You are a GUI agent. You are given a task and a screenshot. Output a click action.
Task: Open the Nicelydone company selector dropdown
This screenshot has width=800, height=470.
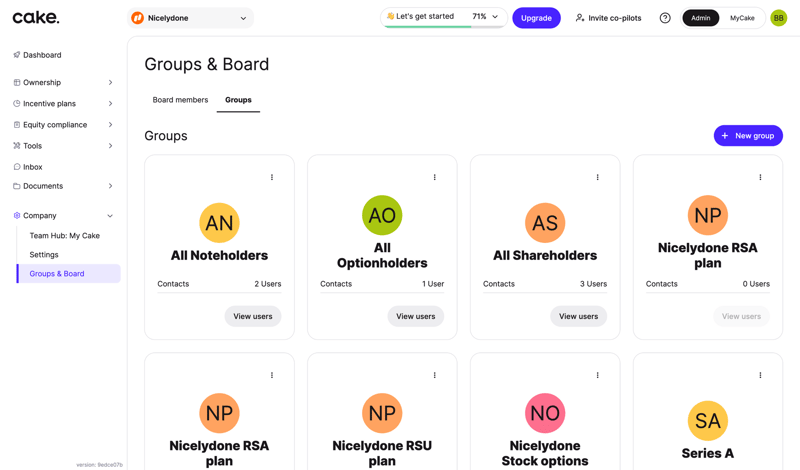191,18
